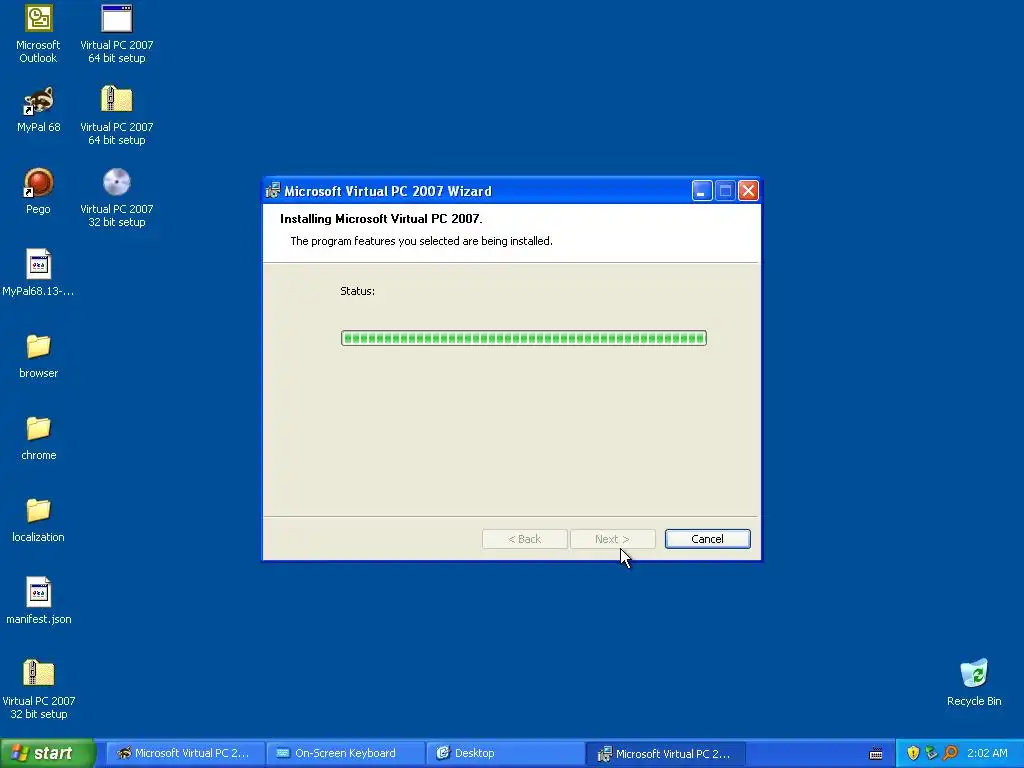Click the disabled Back button
Screen dimensions: 1024x768
coord(524,539)
